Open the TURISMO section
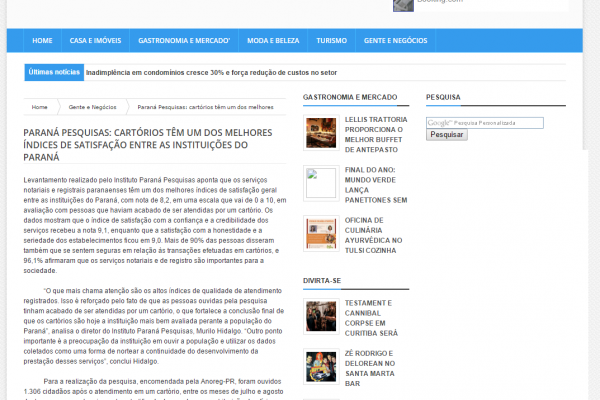 331,41
